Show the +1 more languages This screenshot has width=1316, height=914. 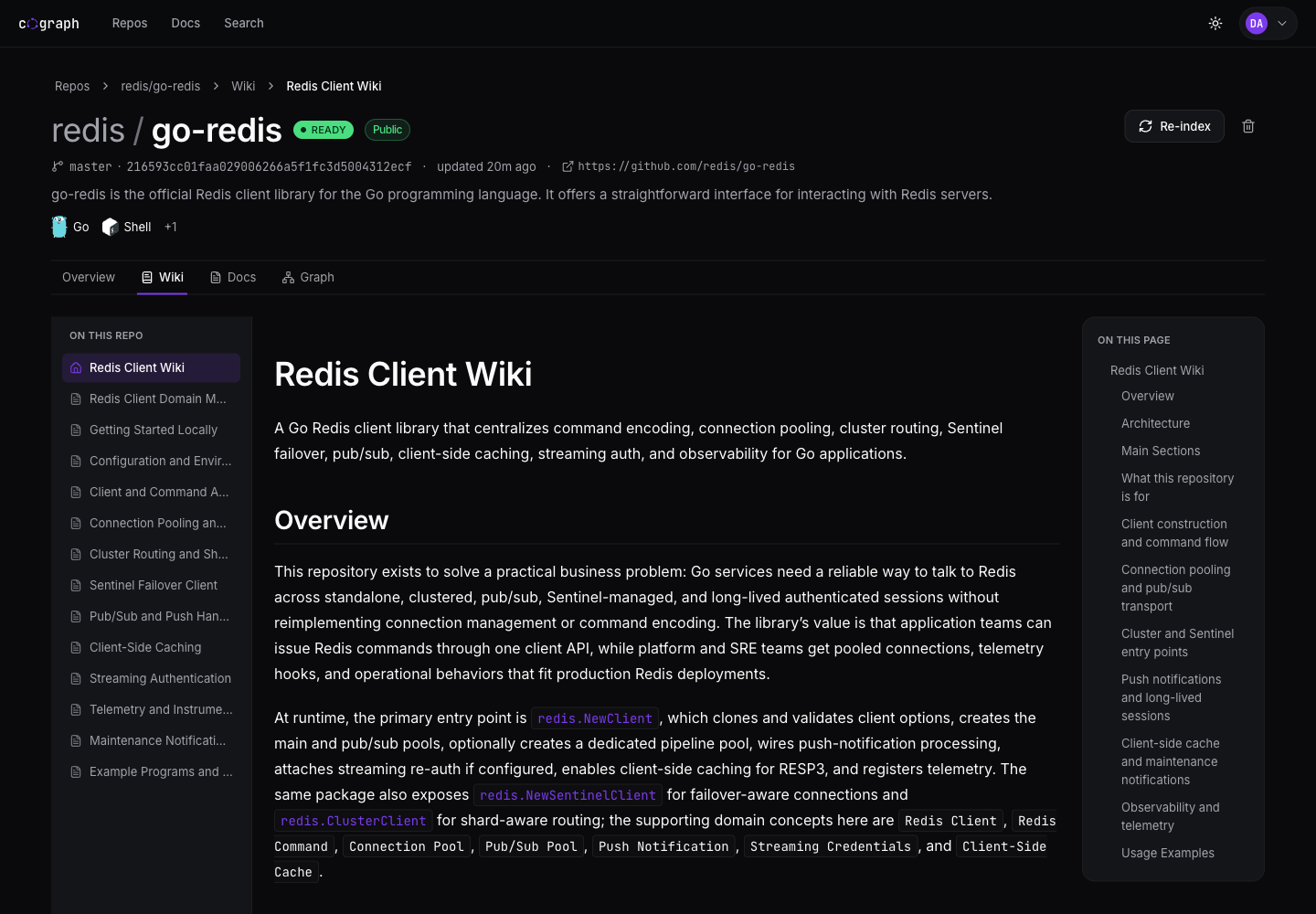[171, 227]
